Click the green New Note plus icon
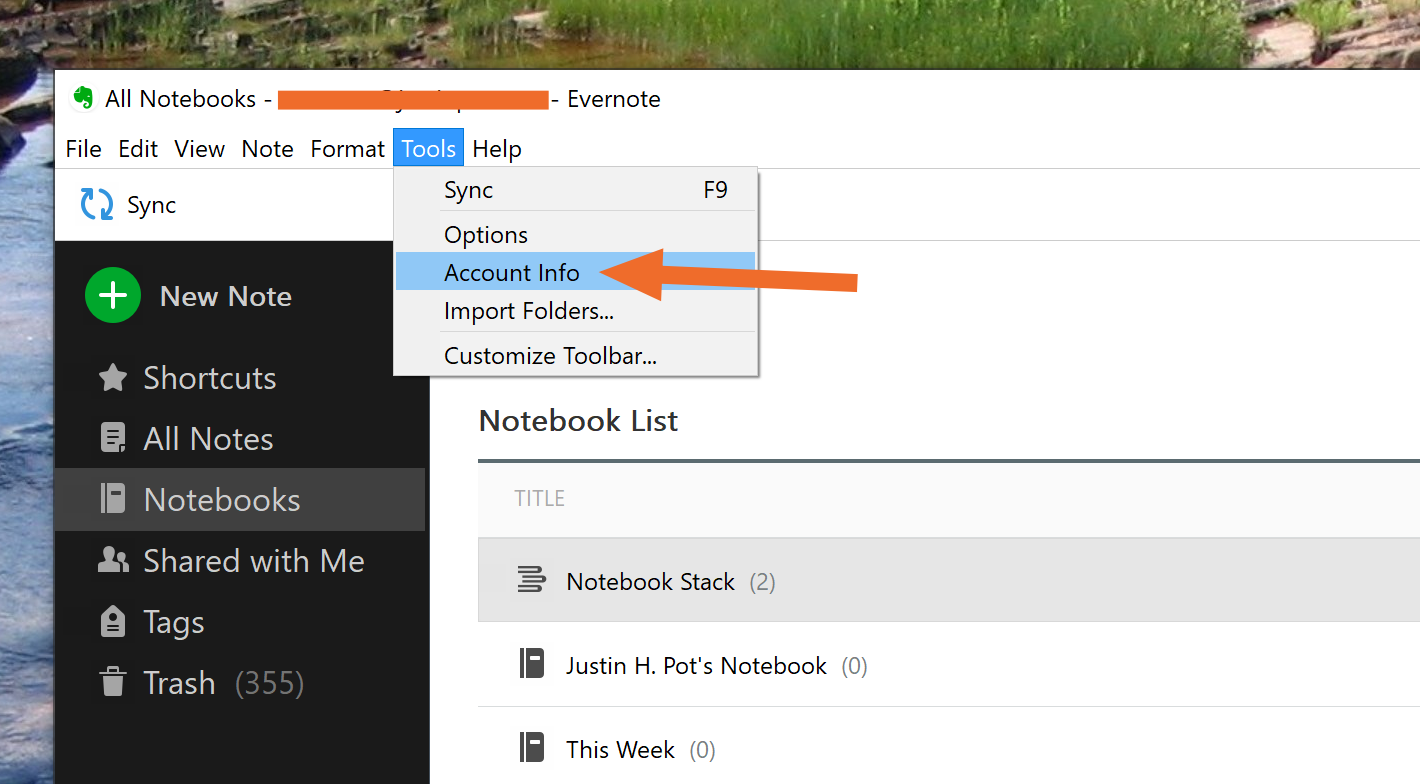 [113, 296]
